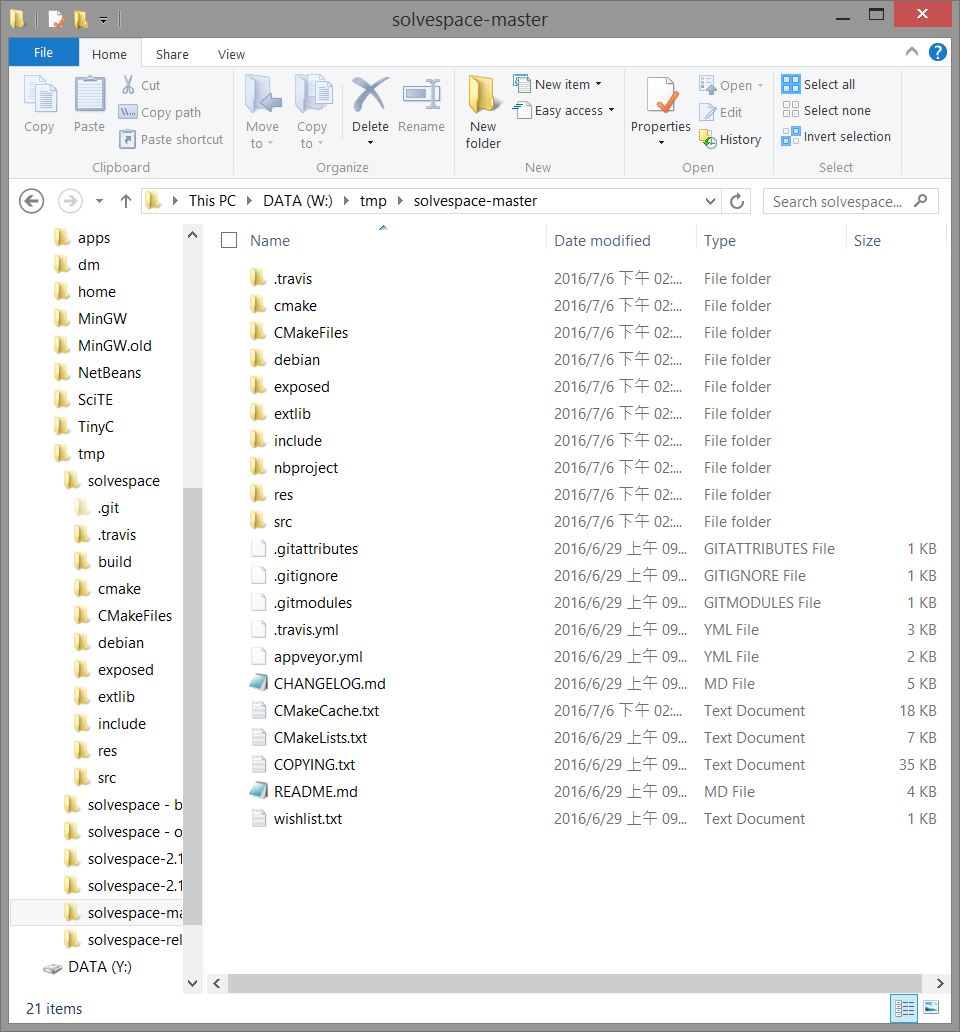This screenshot has height=1032, width=960.
Task: Select the README.md file
Action: pyautogui.click(x=315, y=791)
